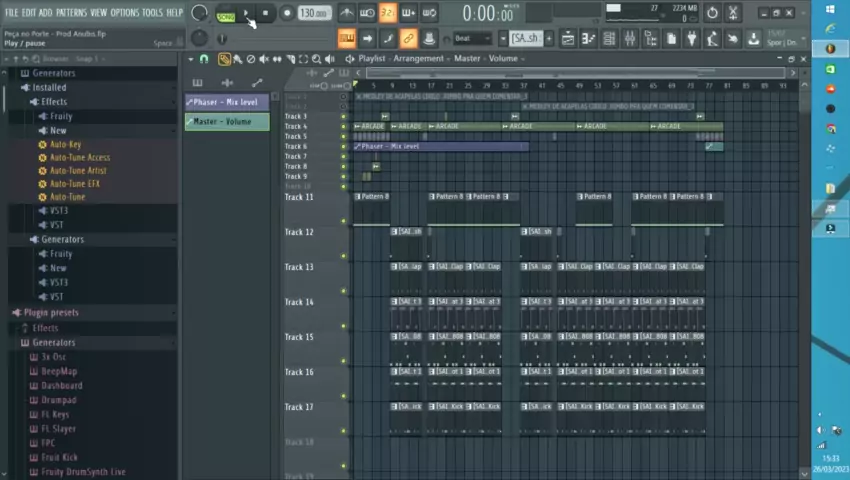Enable the playlist magnet snap icon
This screenshot has width=850, height=480.
click(x=204, y=59)
